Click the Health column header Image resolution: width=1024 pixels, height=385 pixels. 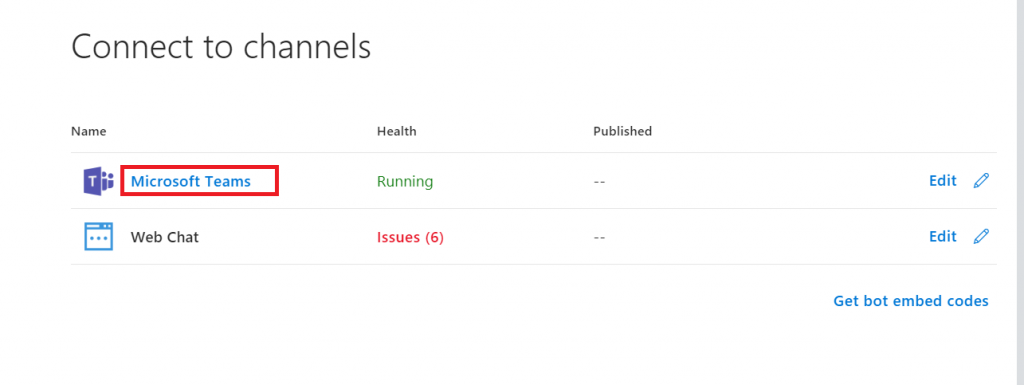[396, 131]
